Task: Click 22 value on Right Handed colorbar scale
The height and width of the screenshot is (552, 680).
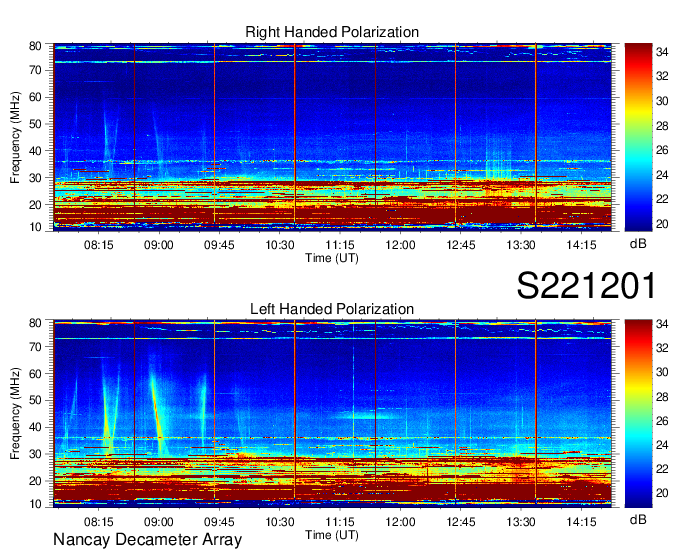Action: 662,199
